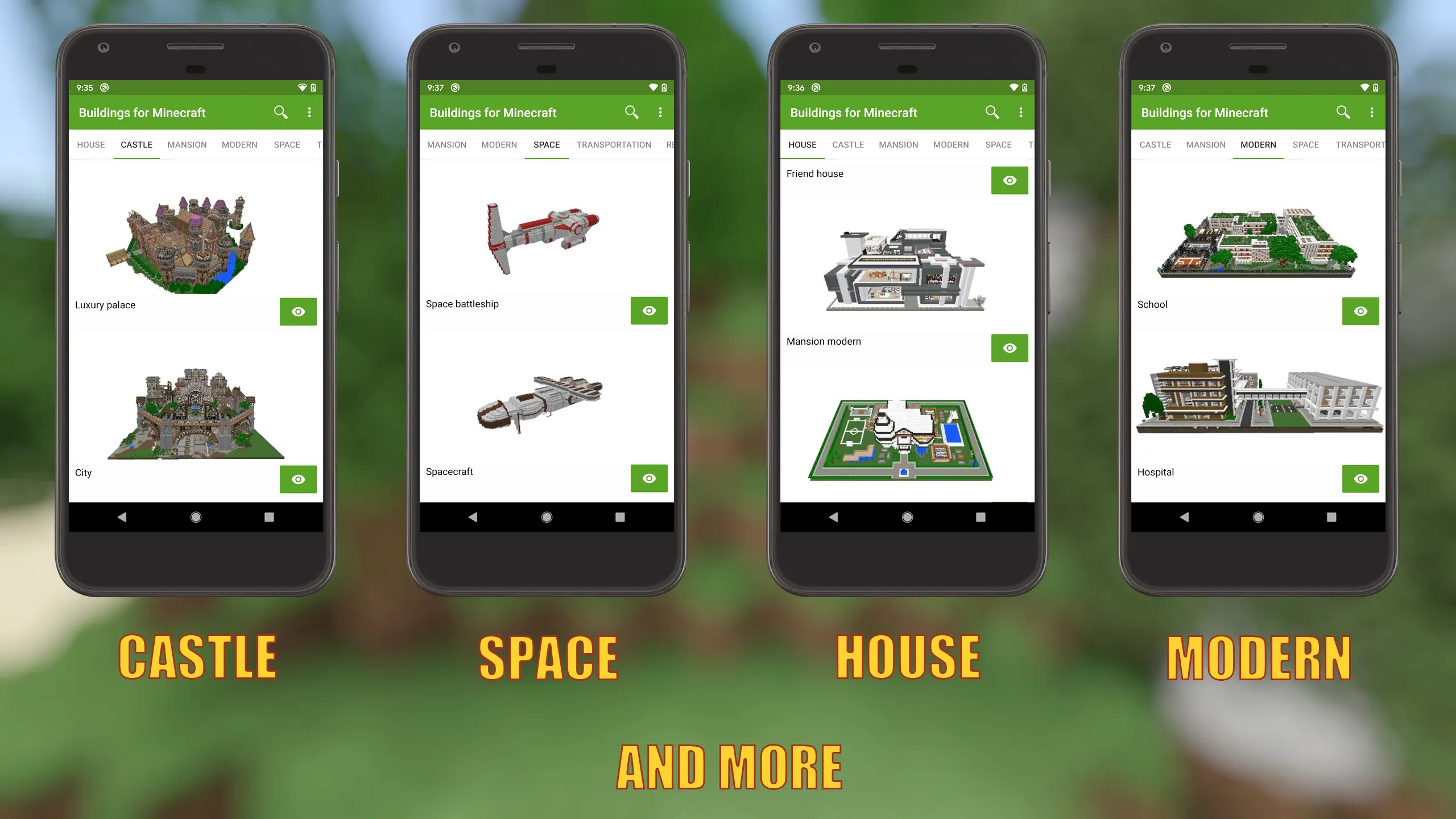Click the three-dot menu icon on third phone
Screen dimensions: 1456x819
[x=1020, y=112]
